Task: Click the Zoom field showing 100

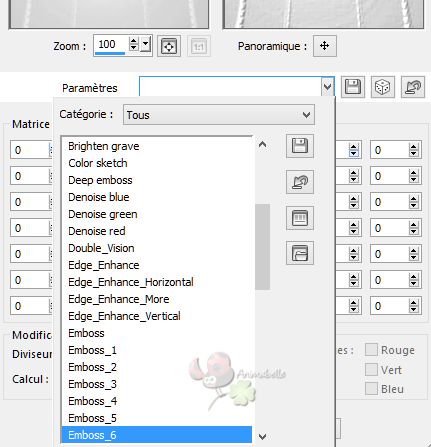Action: (x=111, y=45)
